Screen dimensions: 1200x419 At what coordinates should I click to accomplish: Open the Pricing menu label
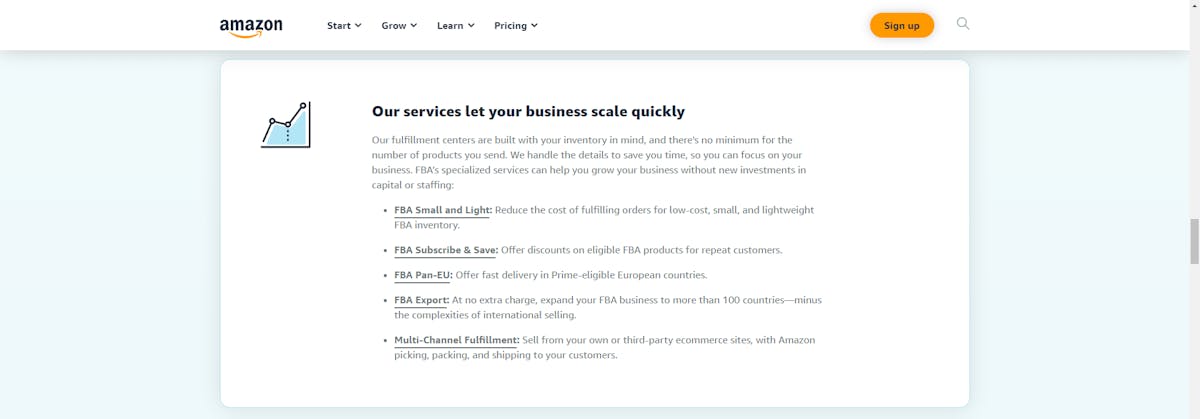(510, 26)
